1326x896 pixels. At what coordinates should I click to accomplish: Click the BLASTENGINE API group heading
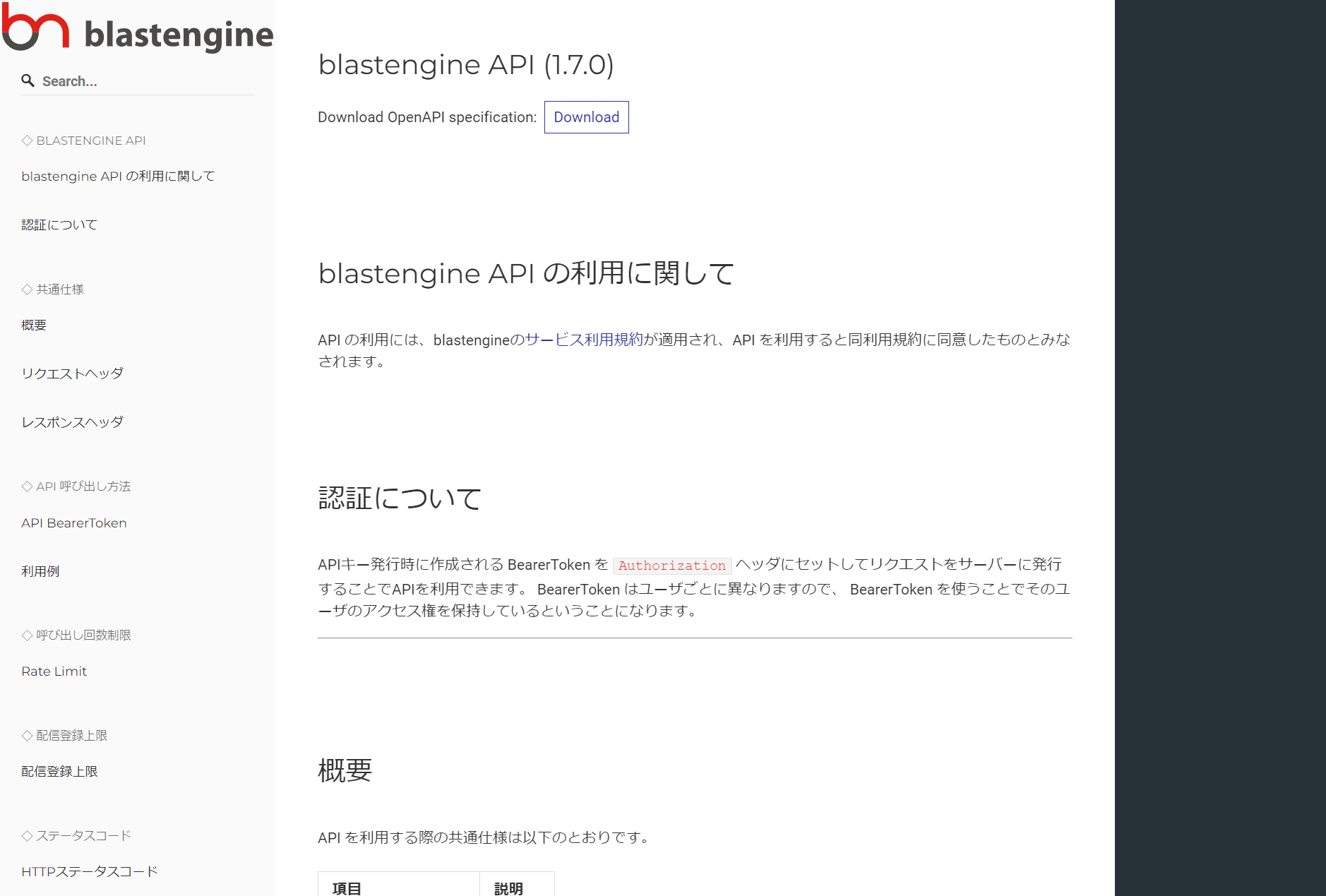click(x=83, y=141)
